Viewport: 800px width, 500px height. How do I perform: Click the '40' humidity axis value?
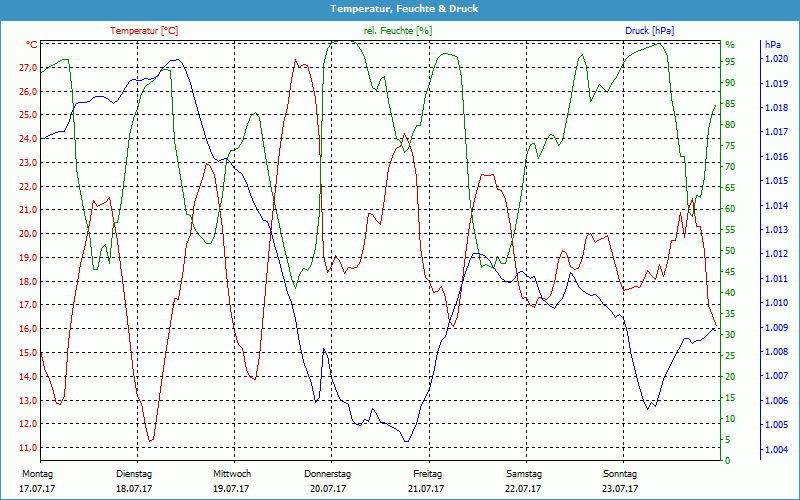730,292
